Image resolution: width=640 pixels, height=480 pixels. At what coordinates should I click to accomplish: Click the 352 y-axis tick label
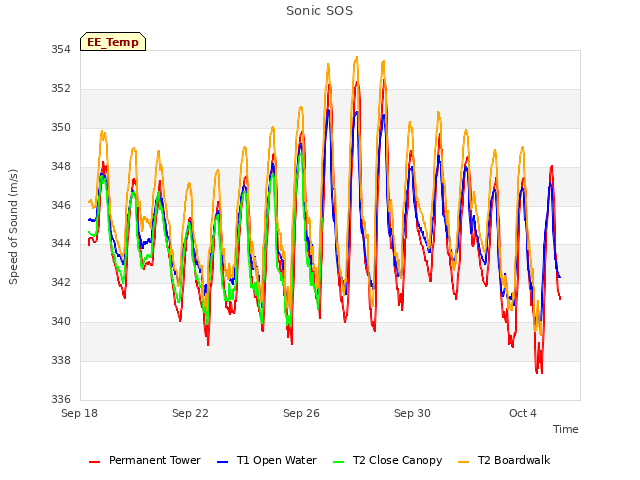pyautogui.click(x=61, y=88)
